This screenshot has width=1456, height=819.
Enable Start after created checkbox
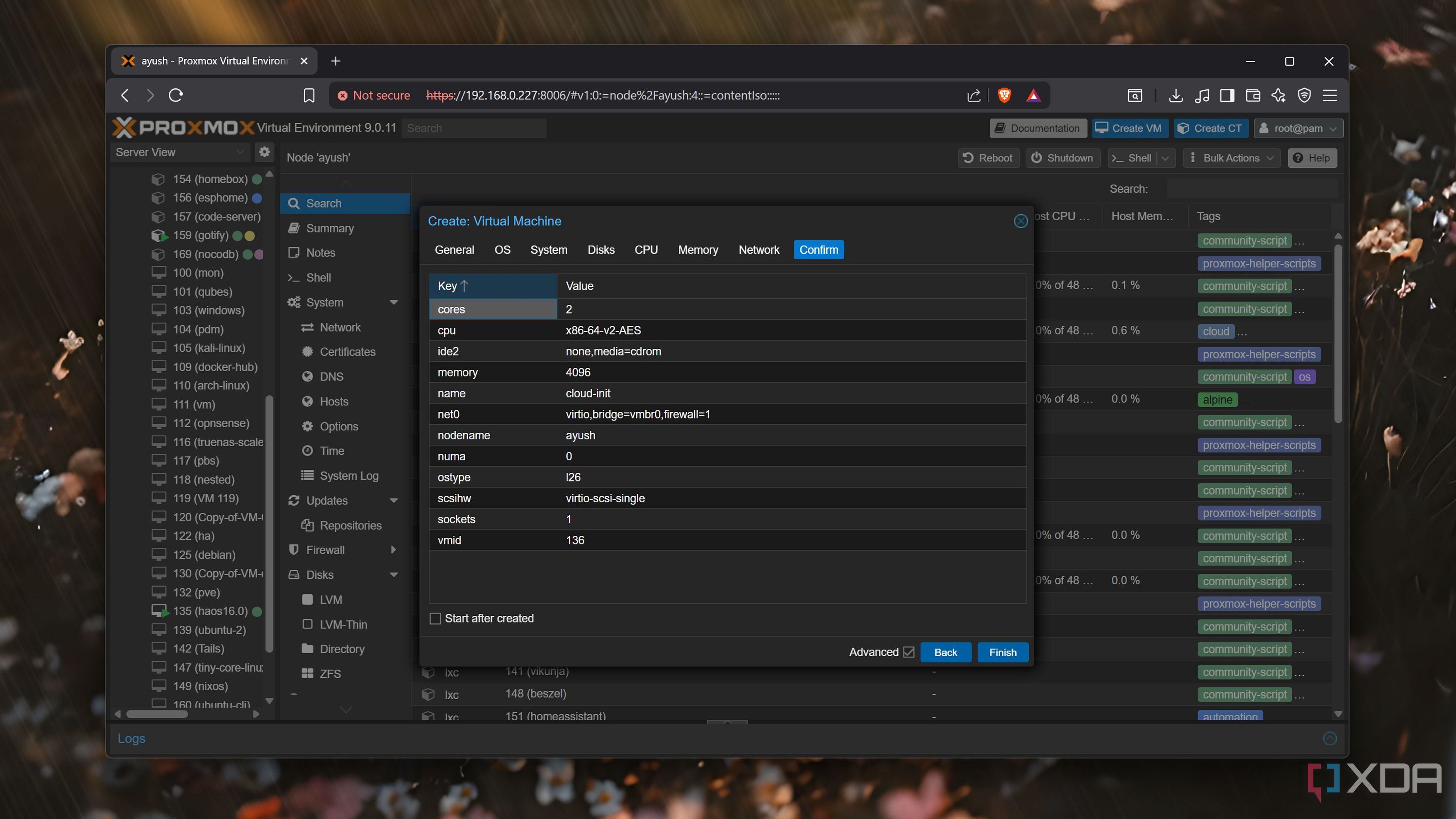coord(435,618)
